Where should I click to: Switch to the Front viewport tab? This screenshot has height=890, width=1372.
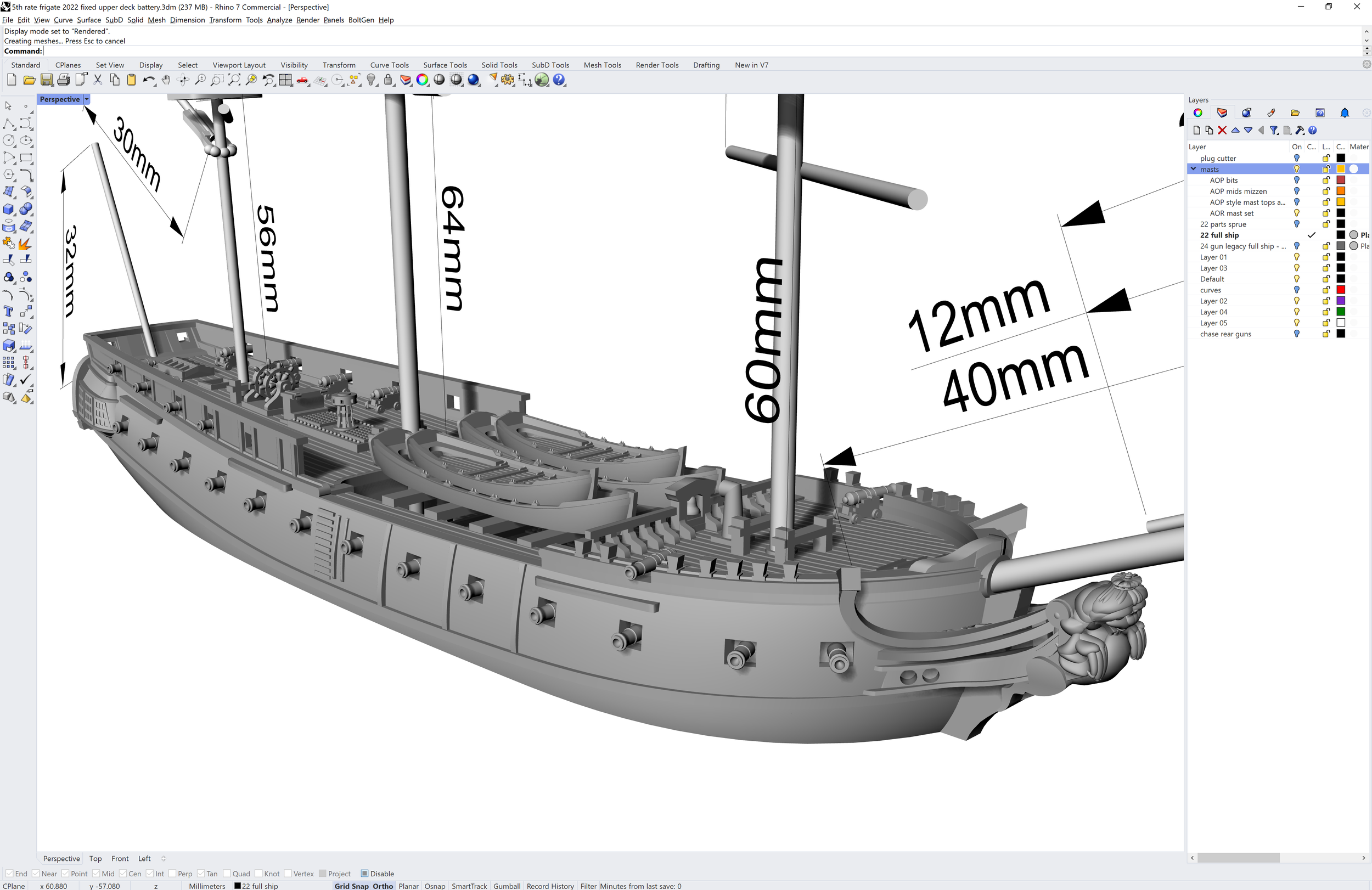(120, 858)
